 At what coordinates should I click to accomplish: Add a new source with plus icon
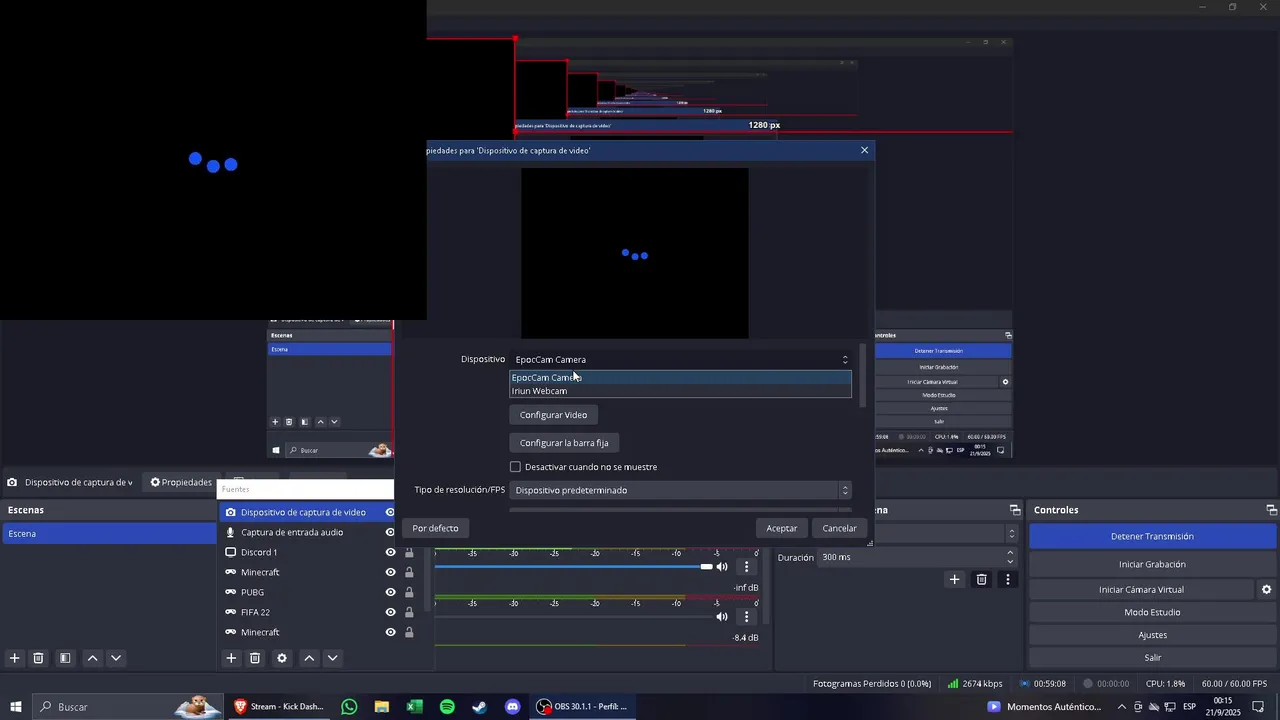click(231, 658)
